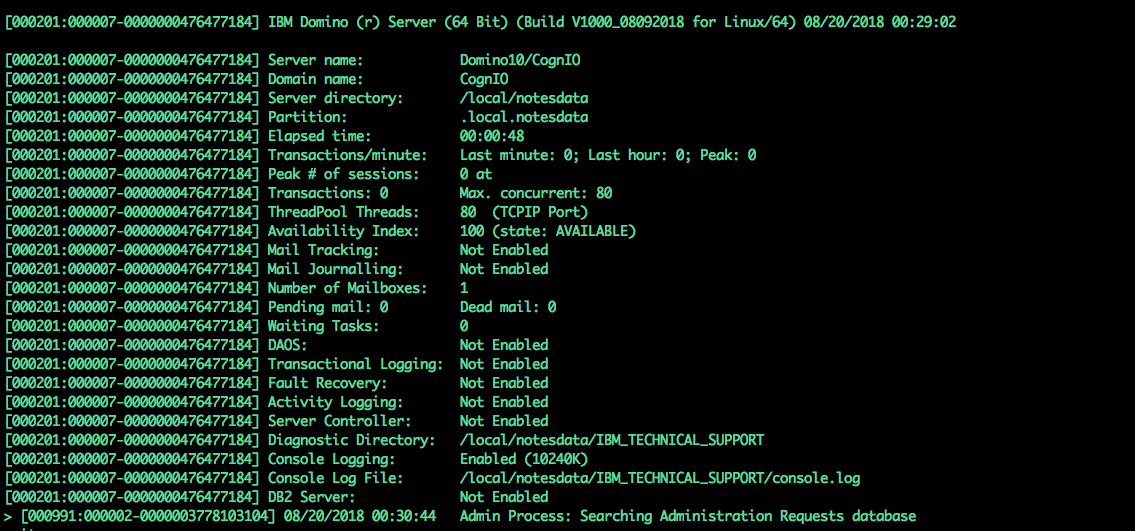Screen dimensions: 1135x531
Task: Click the Dead mail: 0 text
Action: (x=508, y=307)
